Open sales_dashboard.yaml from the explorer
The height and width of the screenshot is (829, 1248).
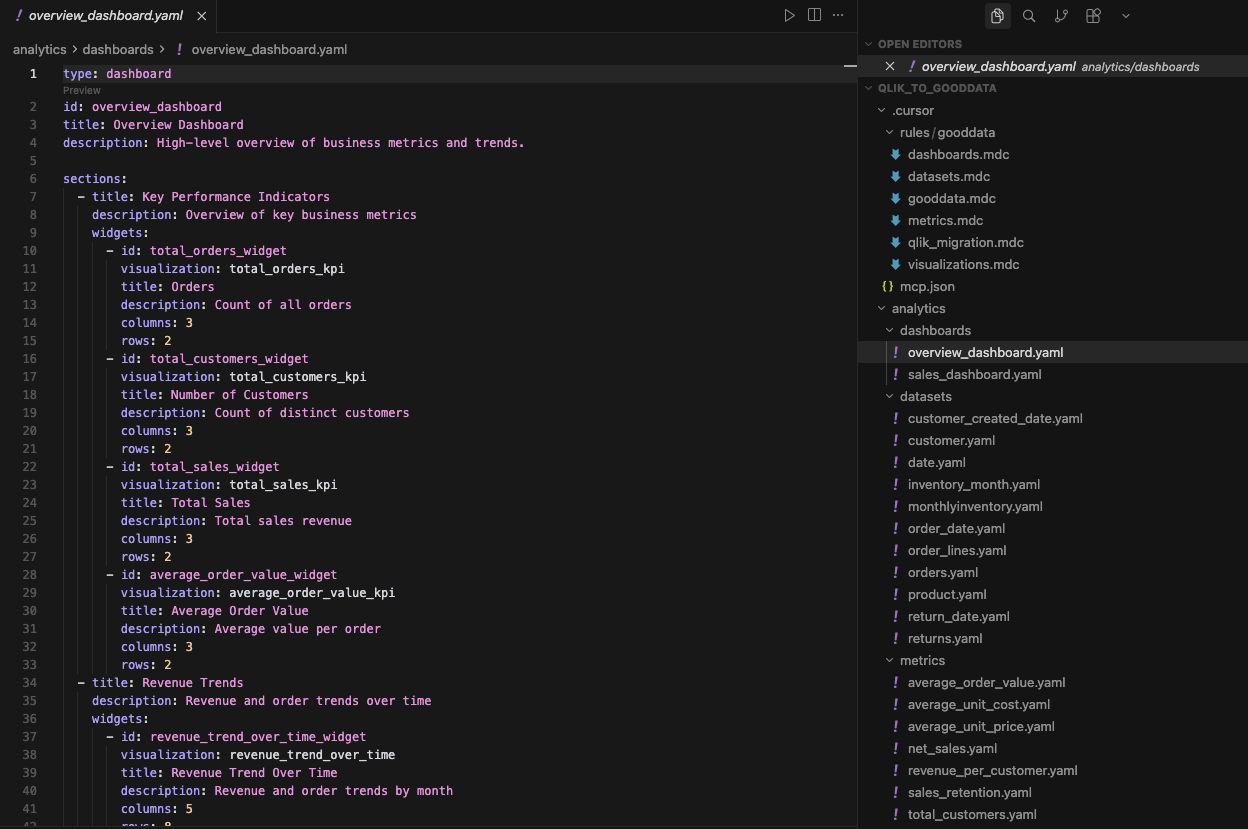974,374
